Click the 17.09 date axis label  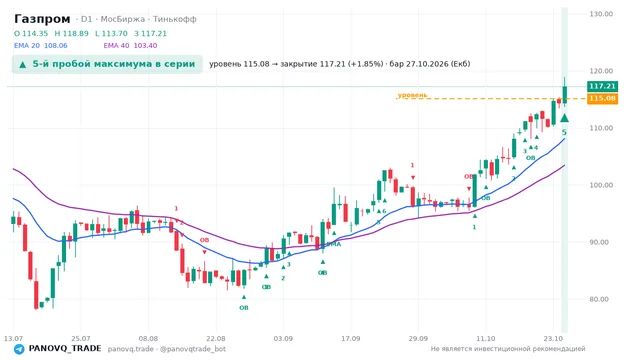coord(351,339)
